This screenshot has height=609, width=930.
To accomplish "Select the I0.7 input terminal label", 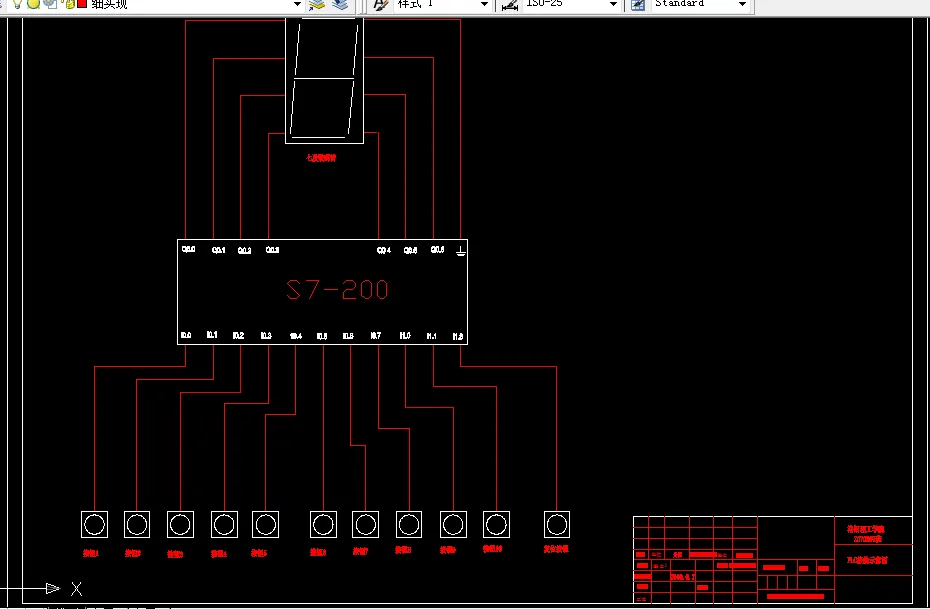I will 375,336.
